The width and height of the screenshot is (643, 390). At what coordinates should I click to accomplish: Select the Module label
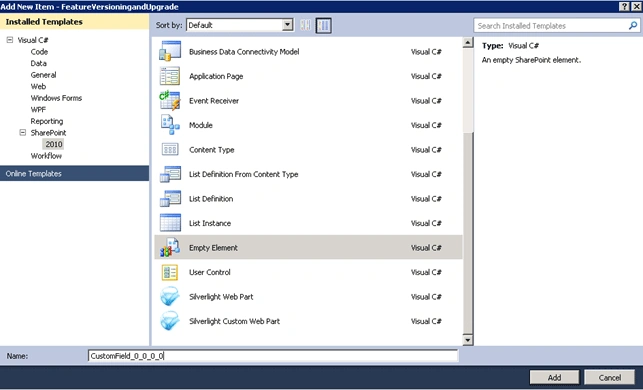(x=201, y=125)
